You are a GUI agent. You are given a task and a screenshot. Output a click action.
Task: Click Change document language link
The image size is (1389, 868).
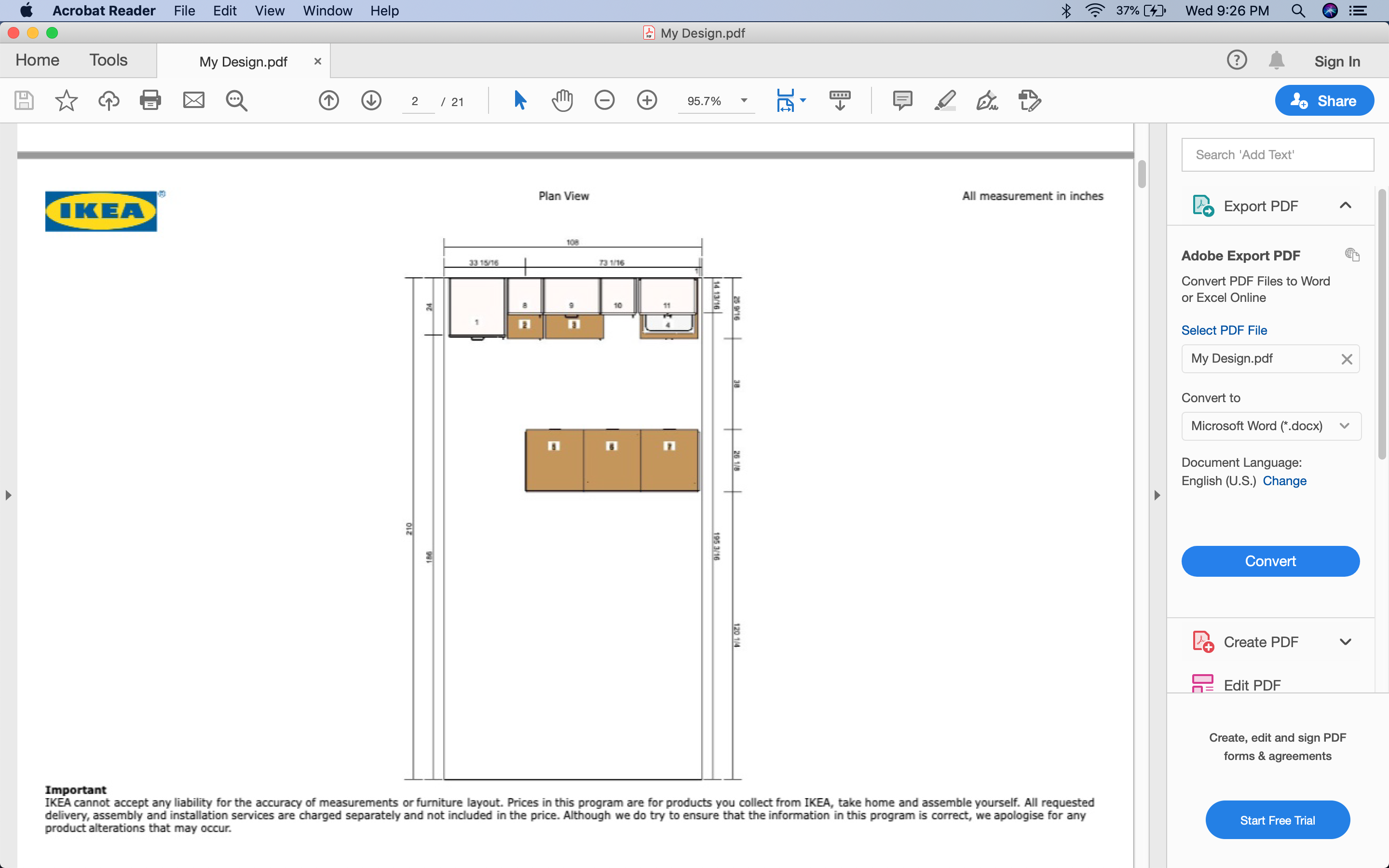pyautogui.click(x=1284, y=480)
